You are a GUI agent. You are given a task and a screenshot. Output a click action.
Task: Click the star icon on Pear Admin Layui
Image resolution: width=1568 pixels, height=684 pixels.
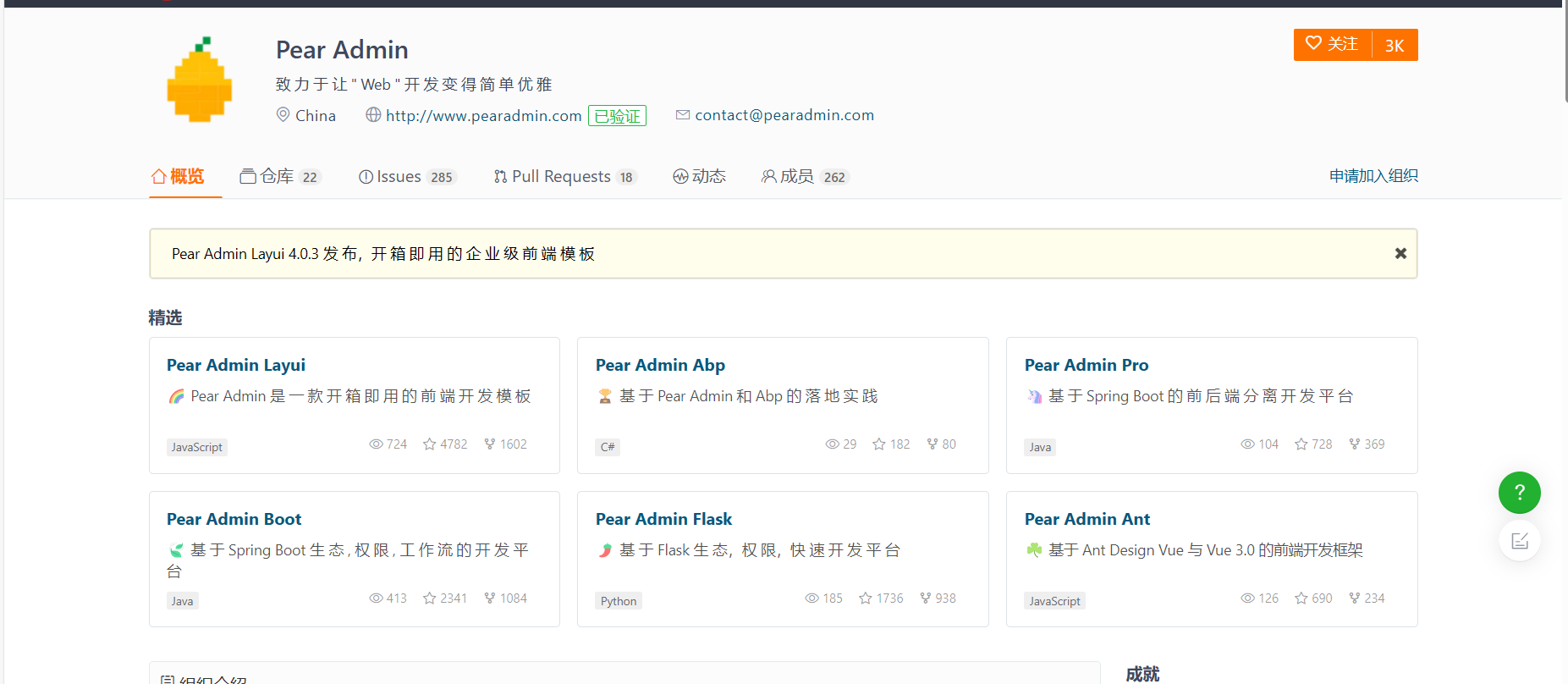[x=430, y=444]
